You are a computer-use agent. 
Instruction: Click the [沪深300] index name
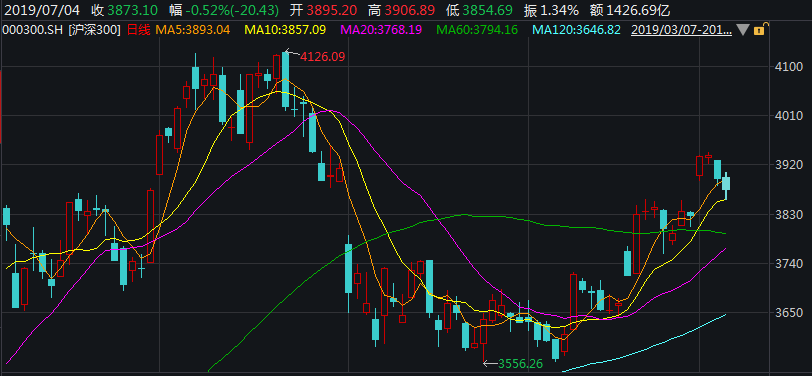94,30
